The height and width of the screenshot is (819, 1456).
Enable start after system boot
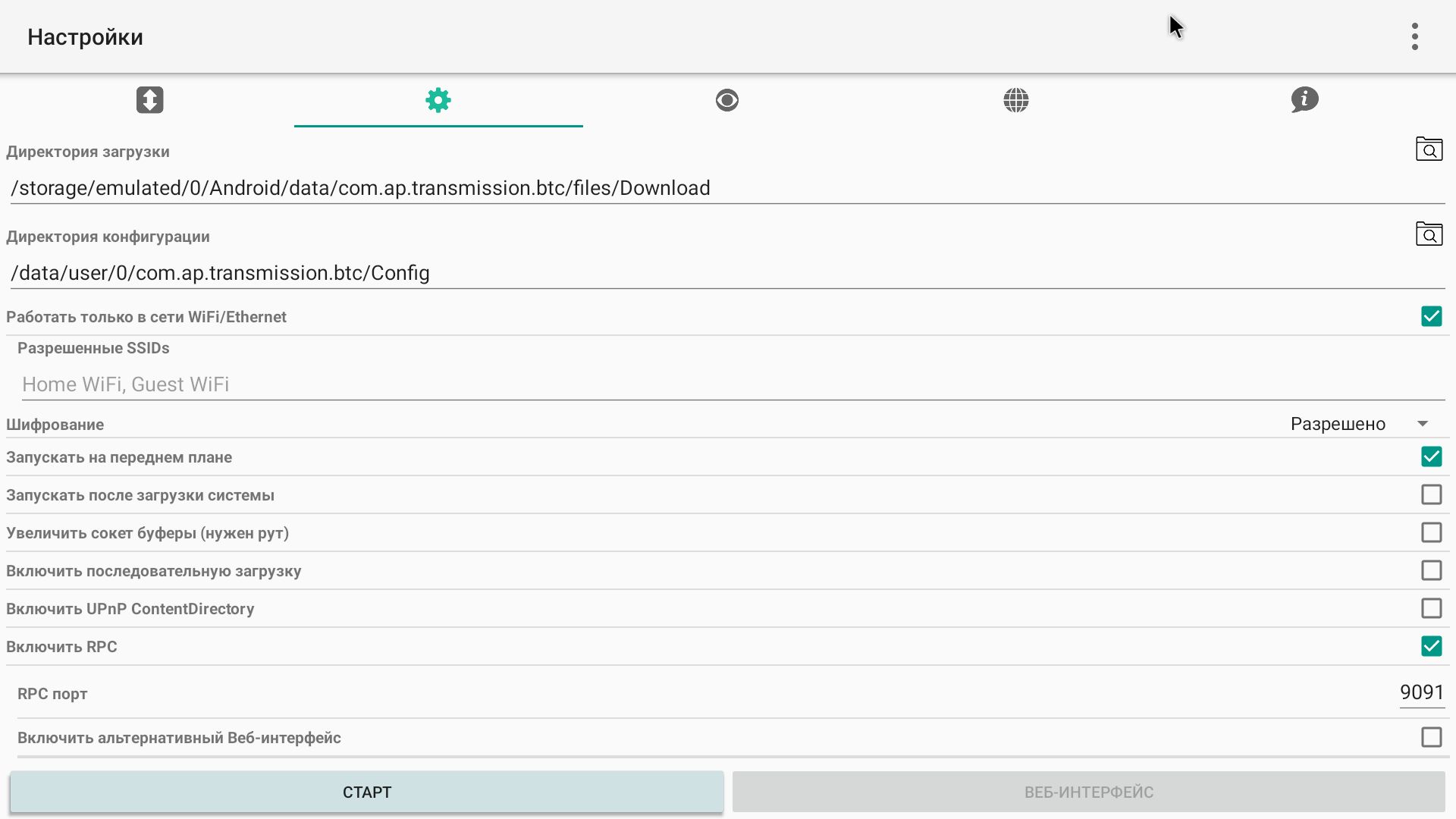(1431, 495)
